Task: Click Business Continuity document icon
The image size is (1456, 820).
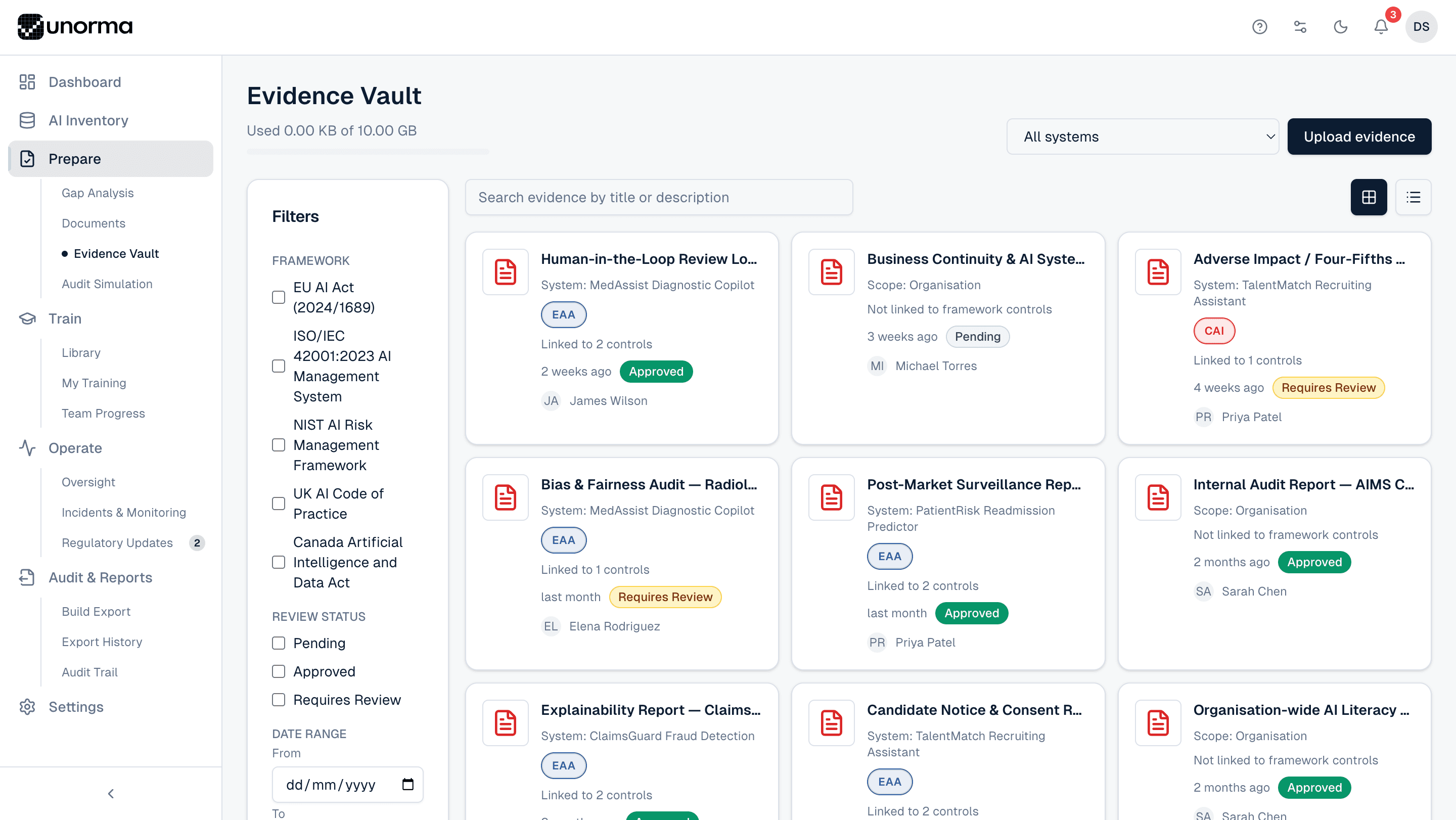Action: (x=832, y=272)
